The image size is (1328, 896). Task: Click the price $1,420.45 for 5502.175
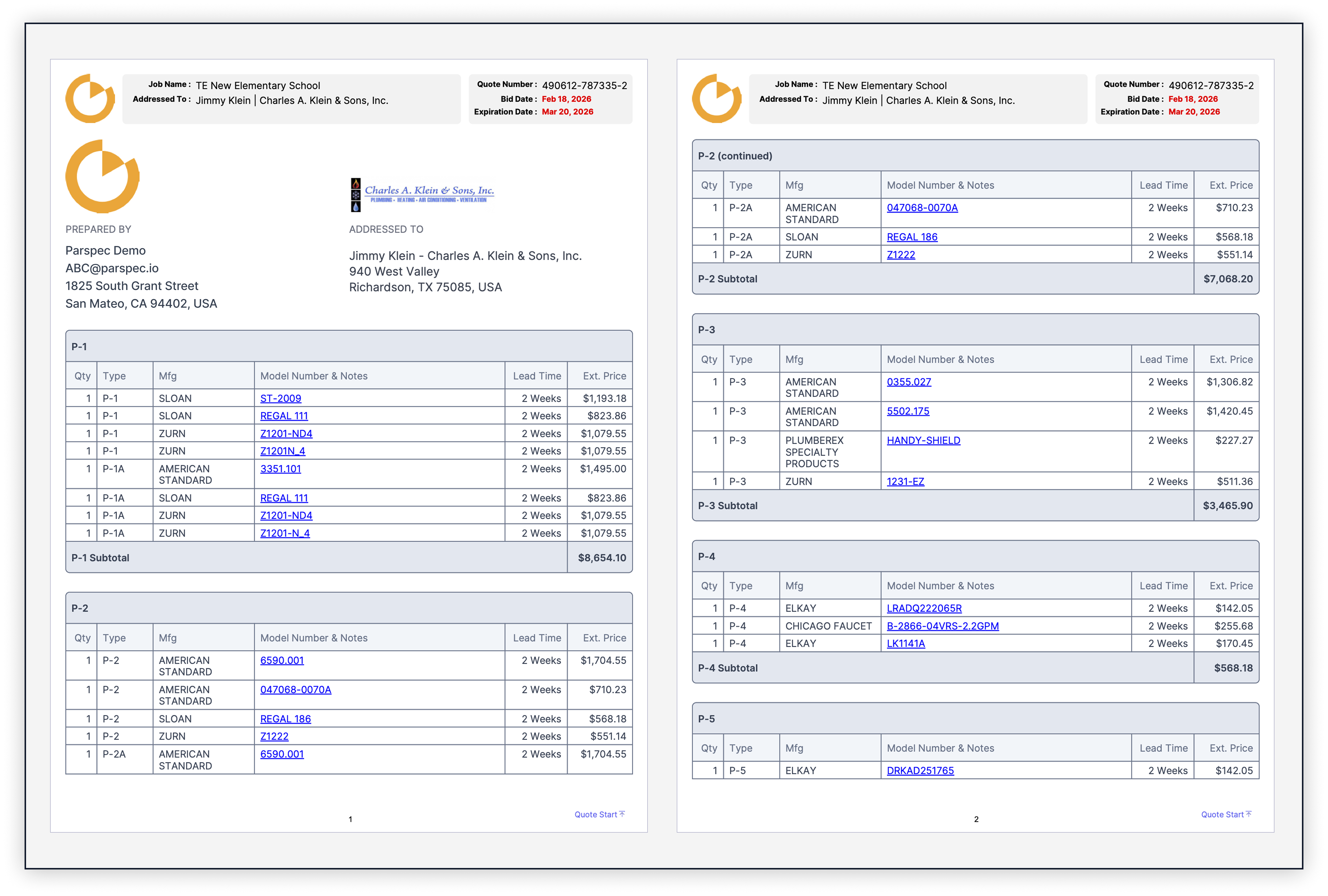tap(1230, 411)
